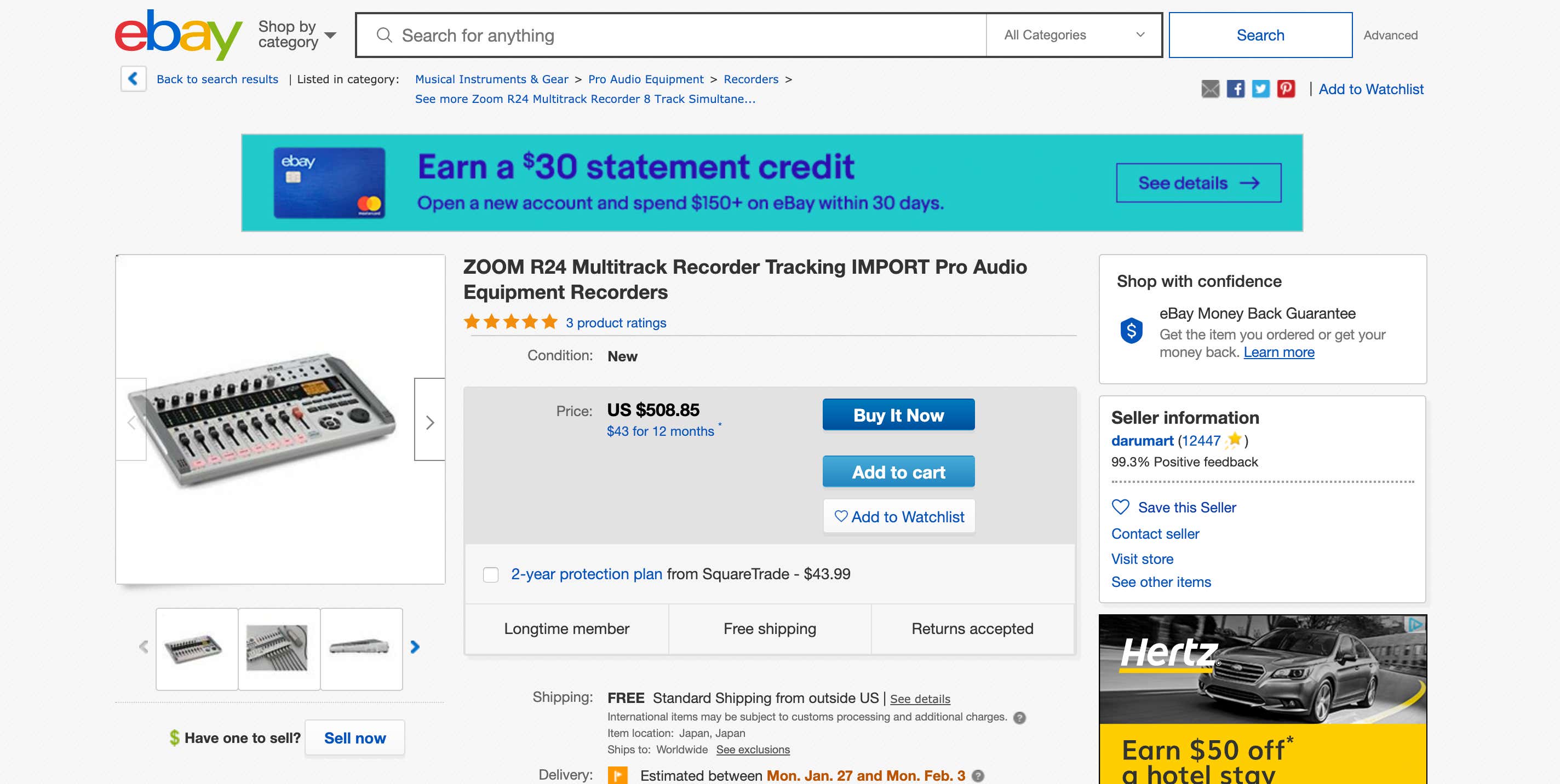1560x784 pixels.
Task: Click Visit store link
Action: click(1142, 559)
